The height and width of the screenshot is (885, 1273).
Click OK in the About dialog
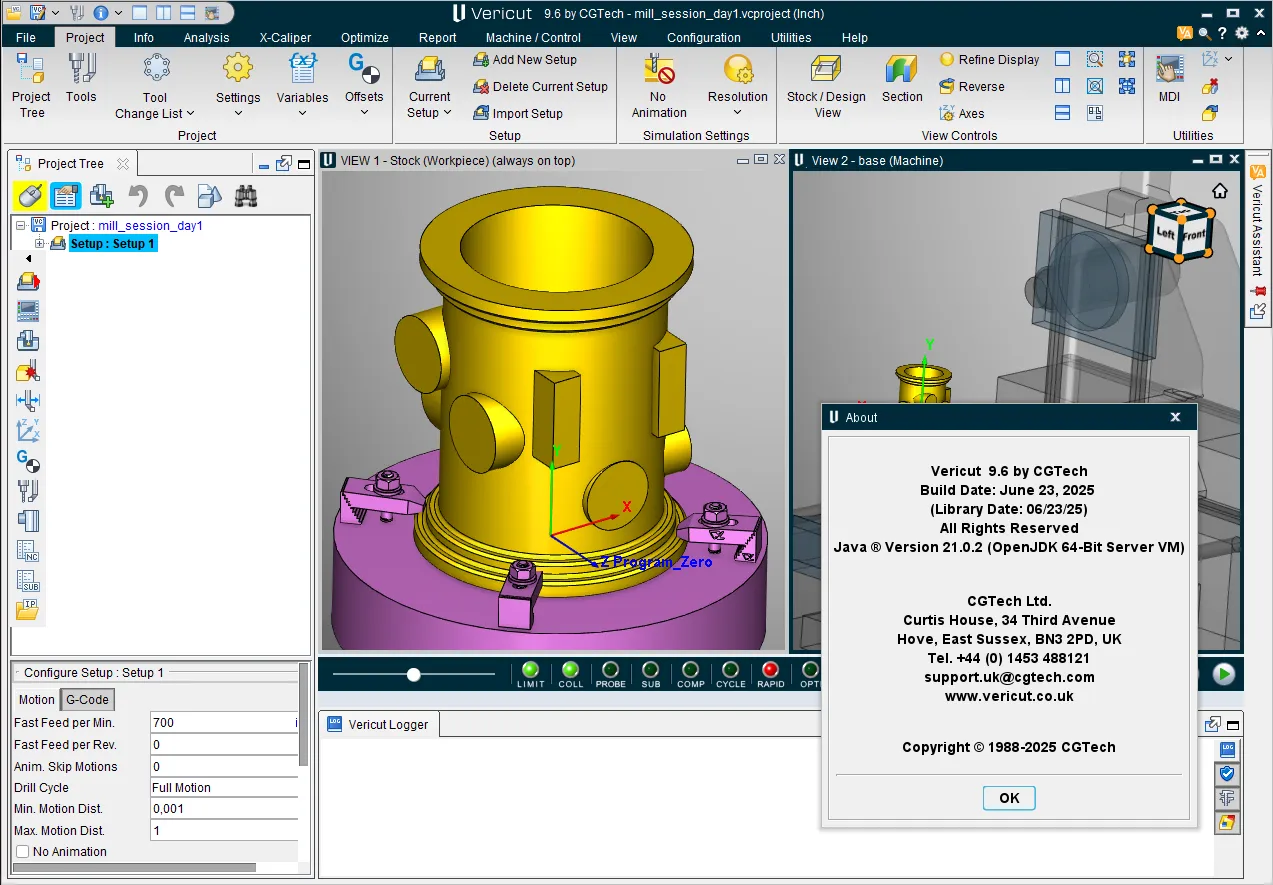coord(1009,798)
